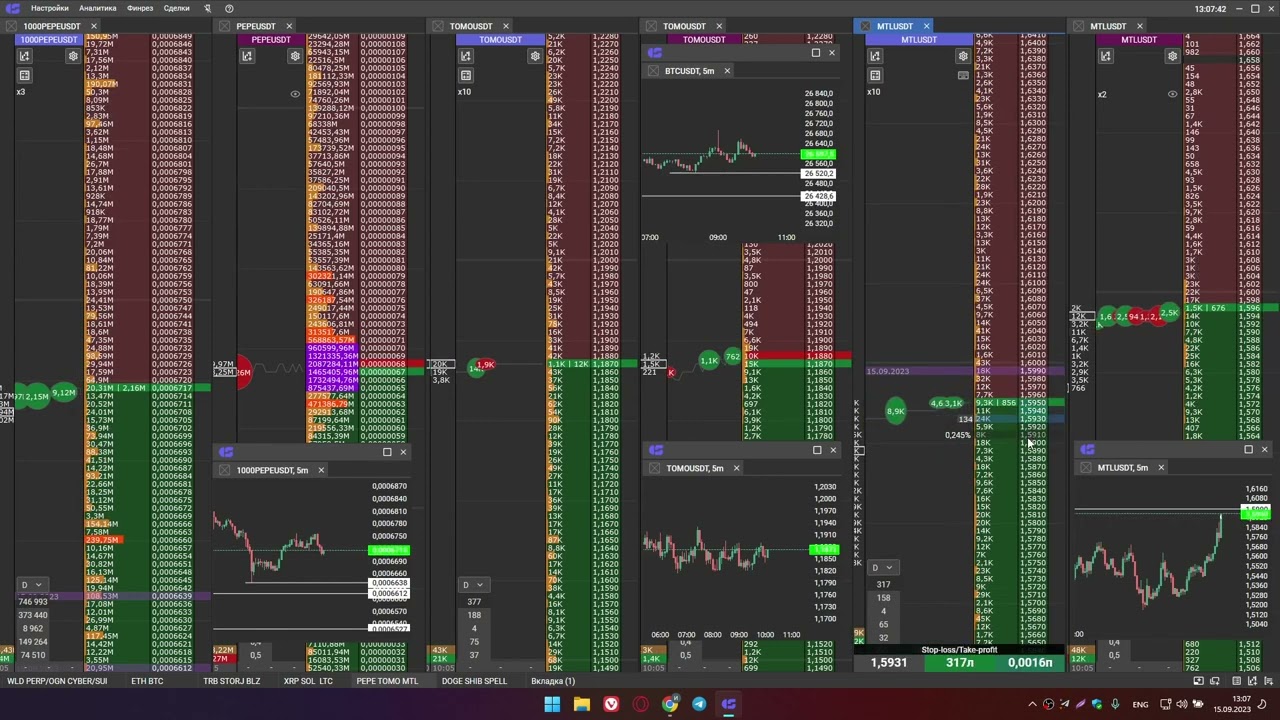
Task: Open D dropdown in 1000PEPEUSDT panel
Action: (31, 585)
